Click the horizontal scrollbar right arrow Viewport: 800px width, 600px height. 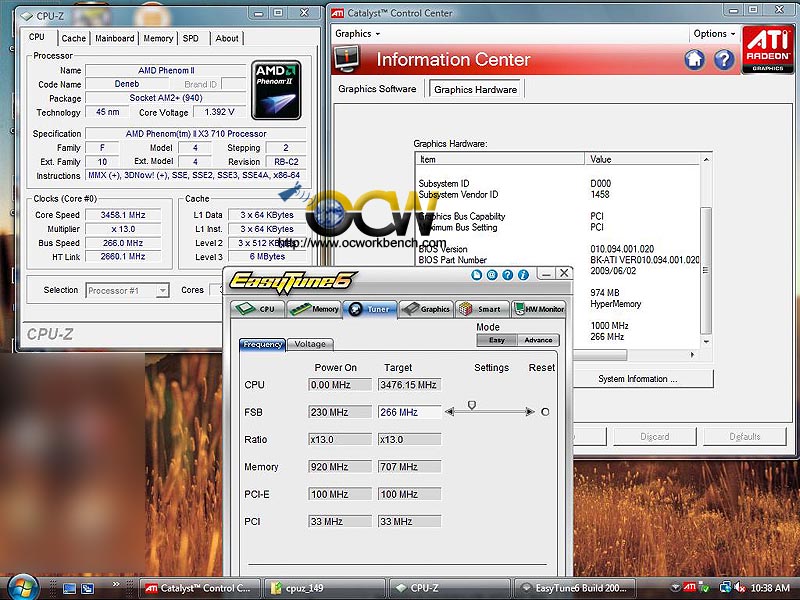(x=692, y=355)
